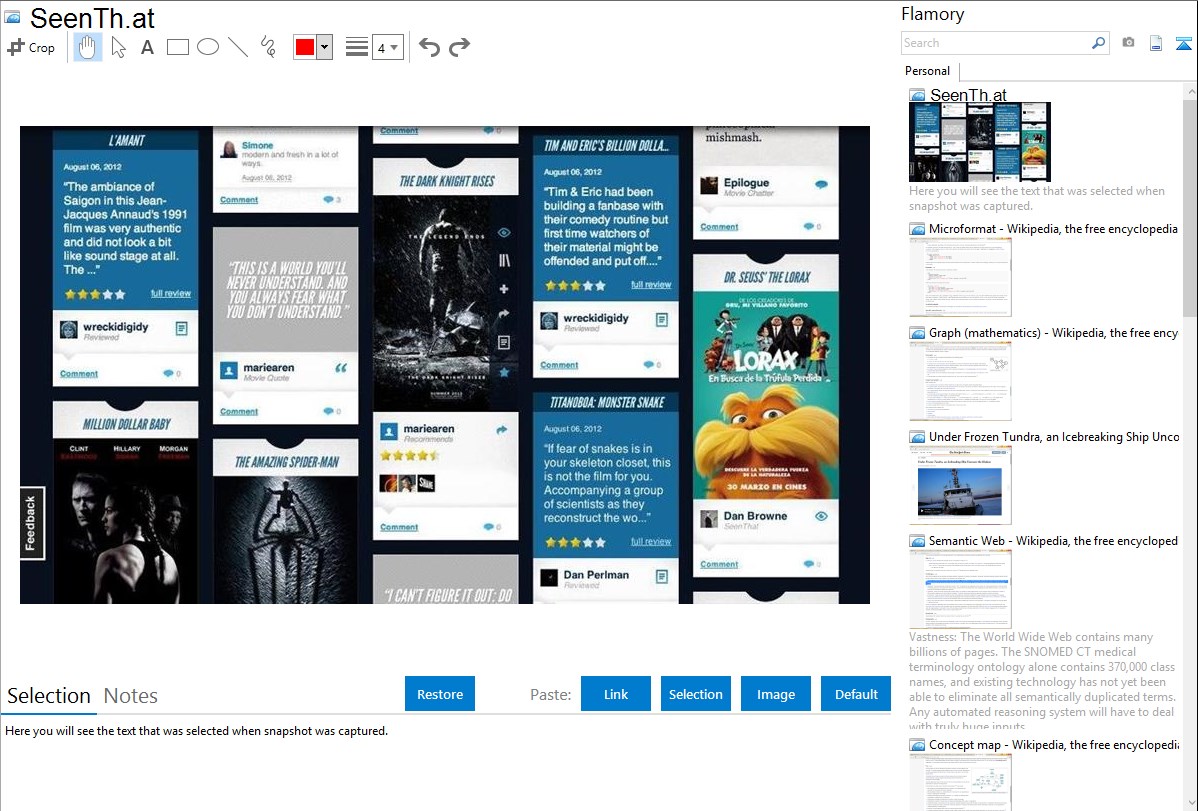Paste as Link

click(x=616, y=694)
